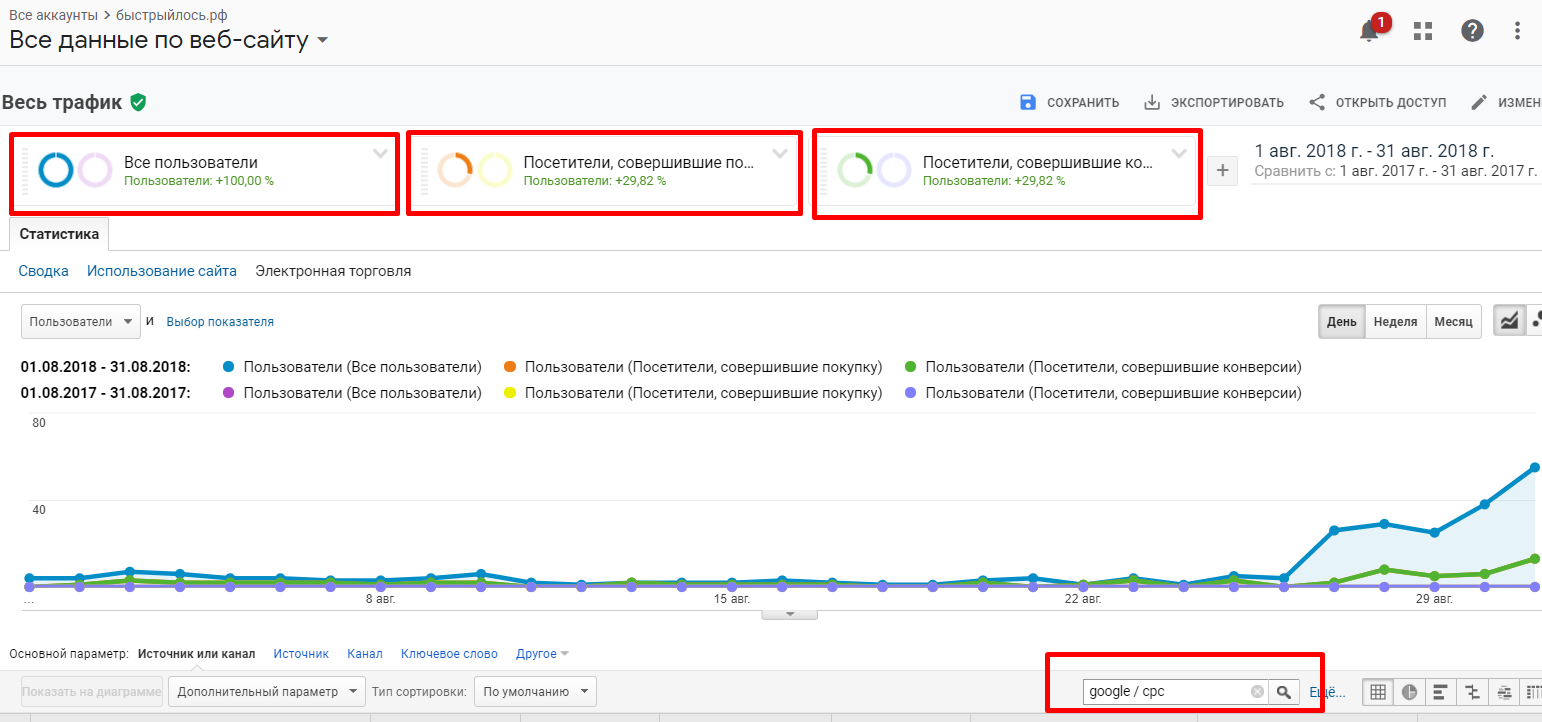The image size is (1542, 722).
Task: Select the Неделя chart interval
Action: (1395, 321)
